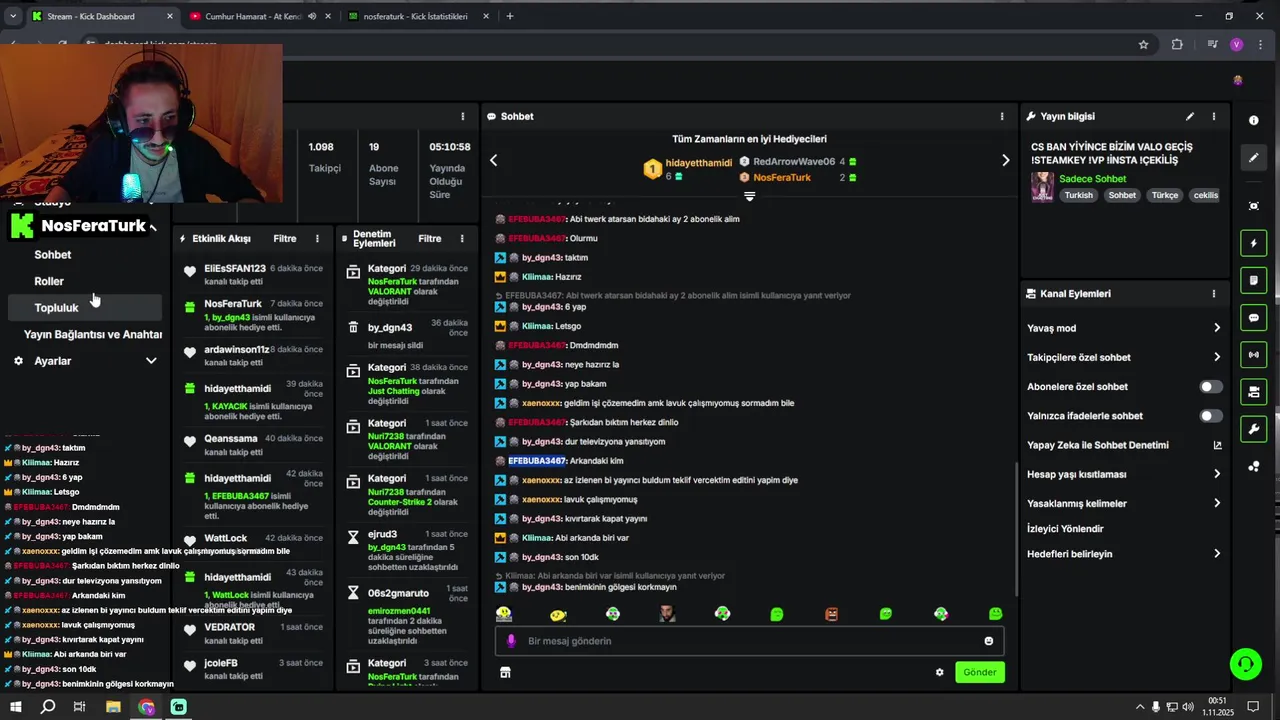
Task: Click the Gönder send button
Action: pyautogui.click(x=979, y=672)
